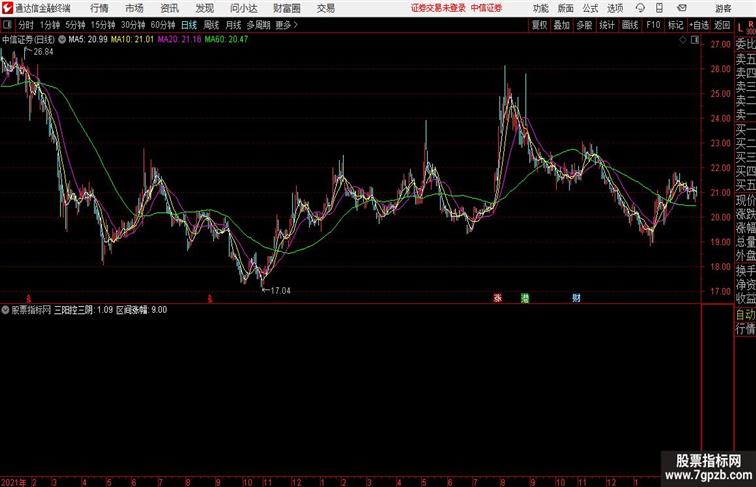Viewport: 756px width, 487px height.
Task: Select the 日线 daily period
Action: 189,25
